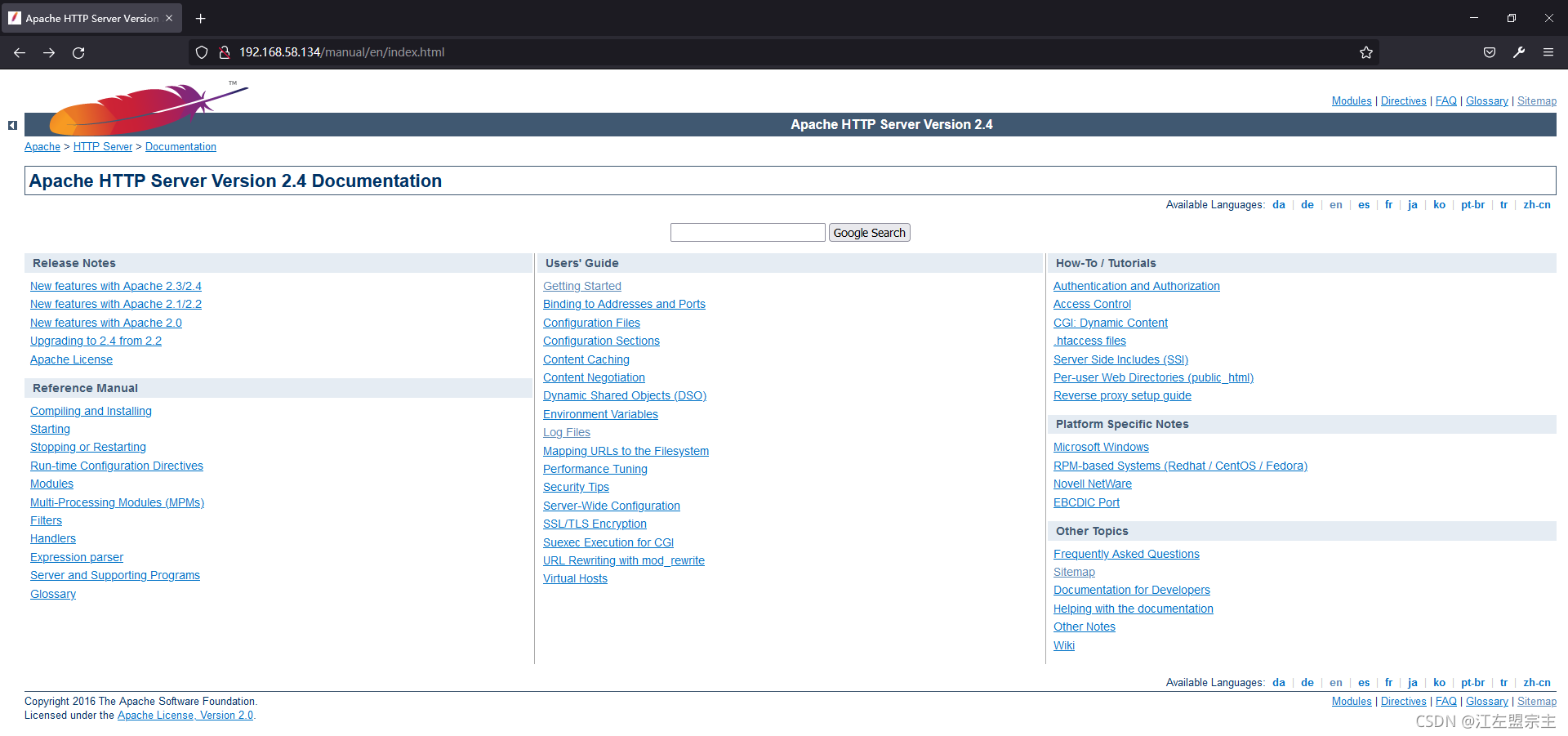Open Authentication and Authorization tutorial
Screen dimensions: 1568x736
(1136, 286)
